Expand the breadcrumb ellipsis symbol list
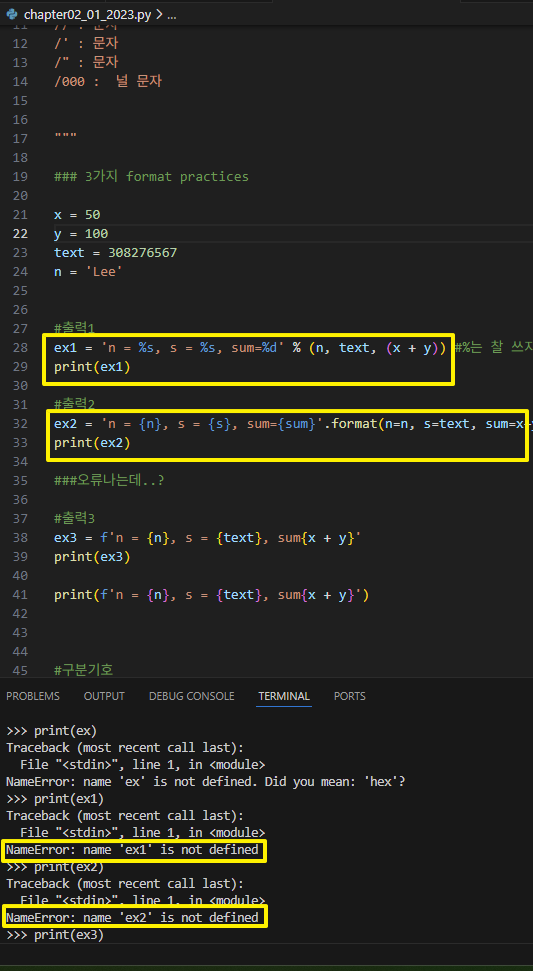This screenshot has height=971, width=533. [x=171, y=15]
